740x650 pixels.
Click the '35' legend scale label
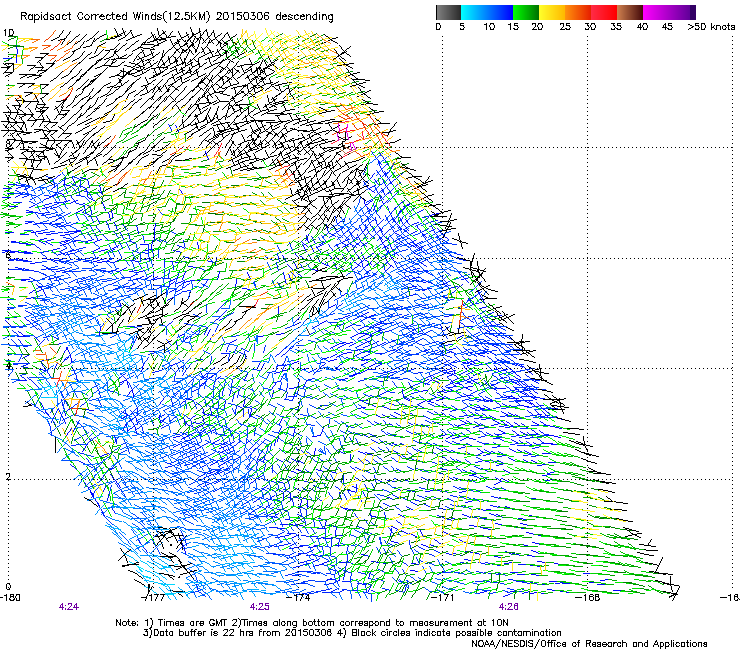(615, 27)
